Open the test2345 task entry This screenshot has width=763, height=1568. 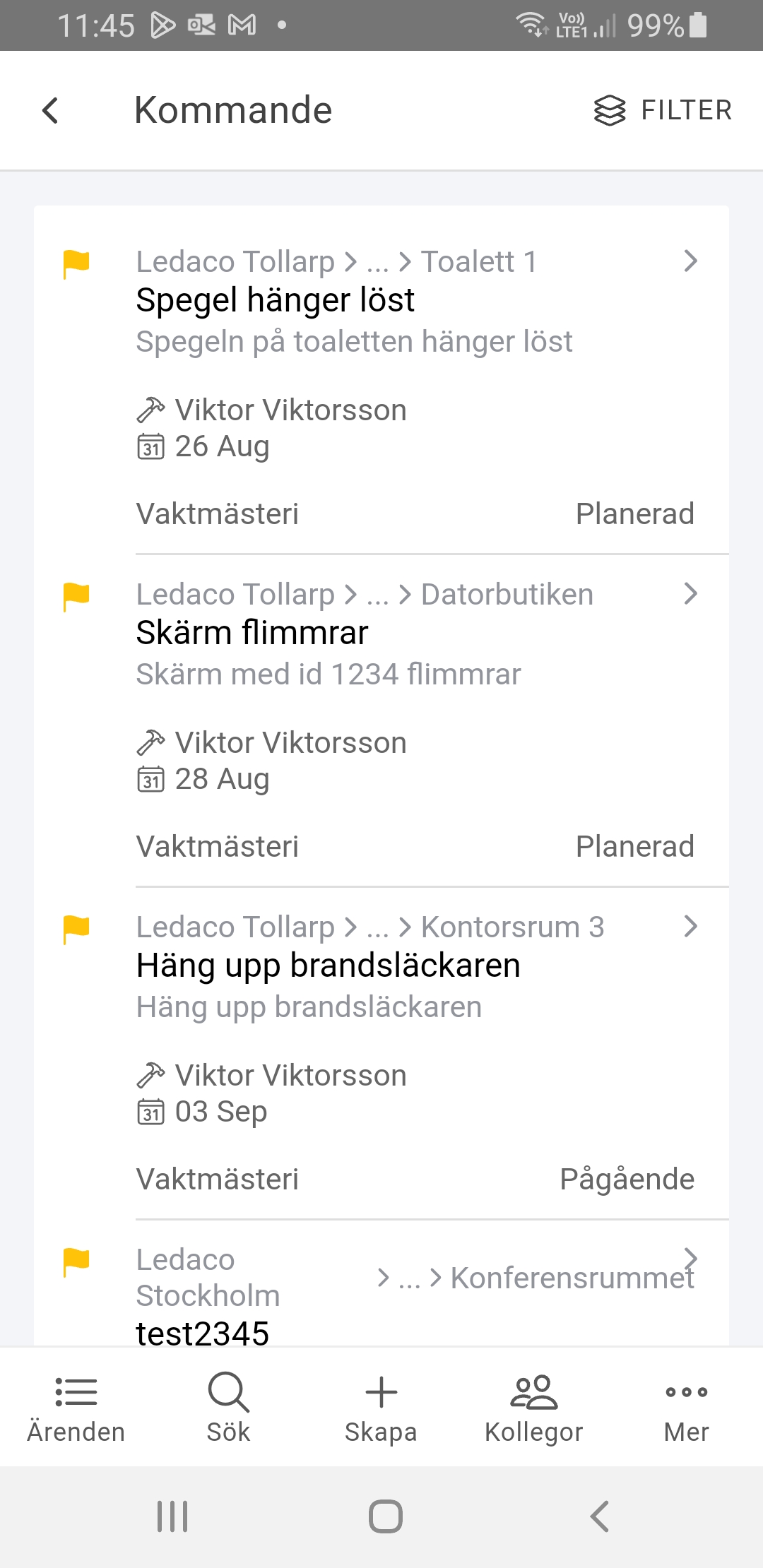[x=203, y=1332]
